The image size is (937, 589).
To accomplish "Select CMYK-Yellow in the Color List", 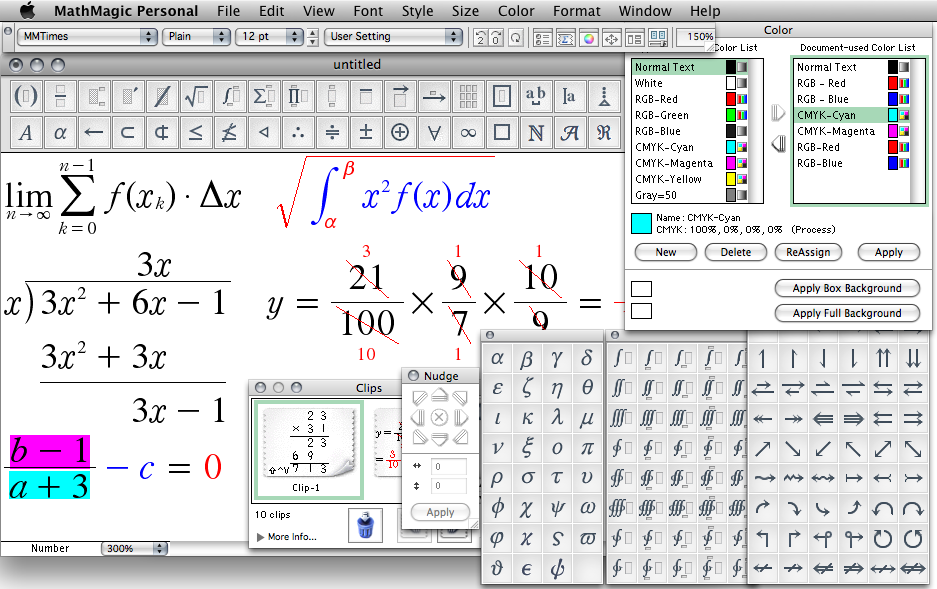I will (669, 179).
